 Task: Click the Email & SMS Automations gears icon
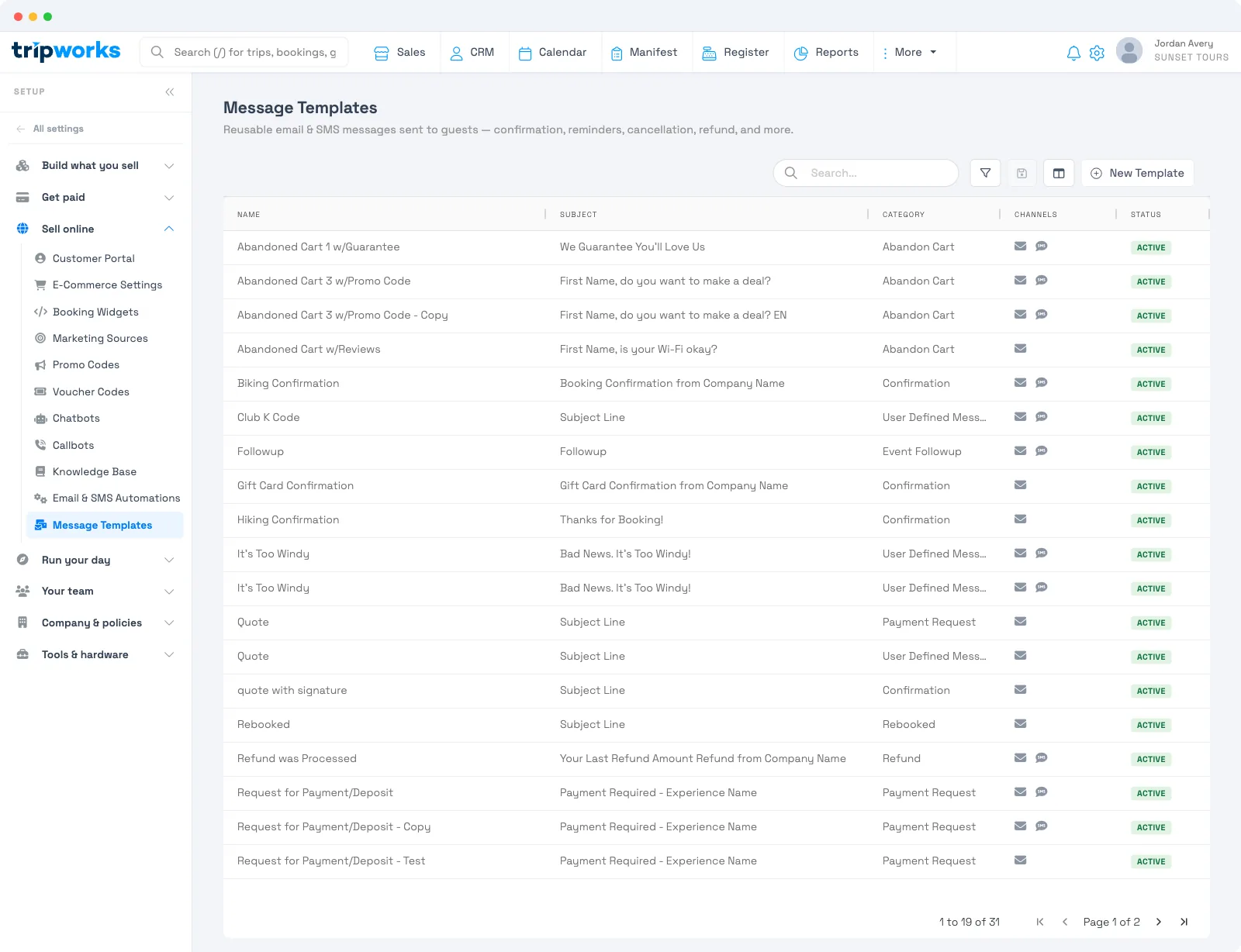point(40,498)
